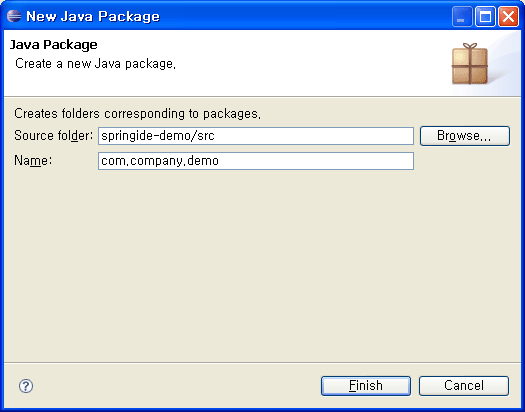This screenshot has height=412, width=525.
Task: Browse for a source folder
Action: [x=465, y=136]
